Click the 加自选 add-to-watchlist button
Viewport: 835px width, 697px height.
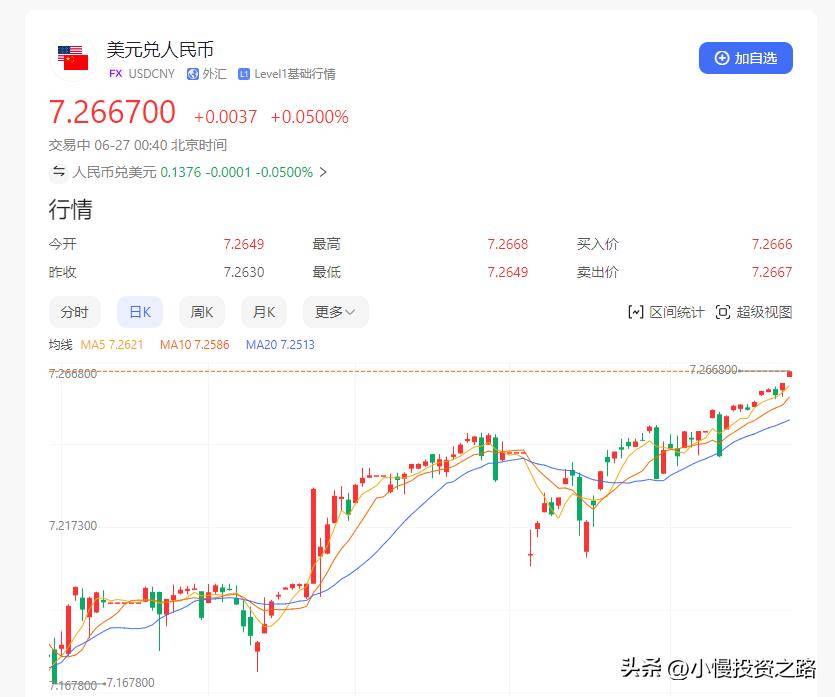tap(746, 58)
